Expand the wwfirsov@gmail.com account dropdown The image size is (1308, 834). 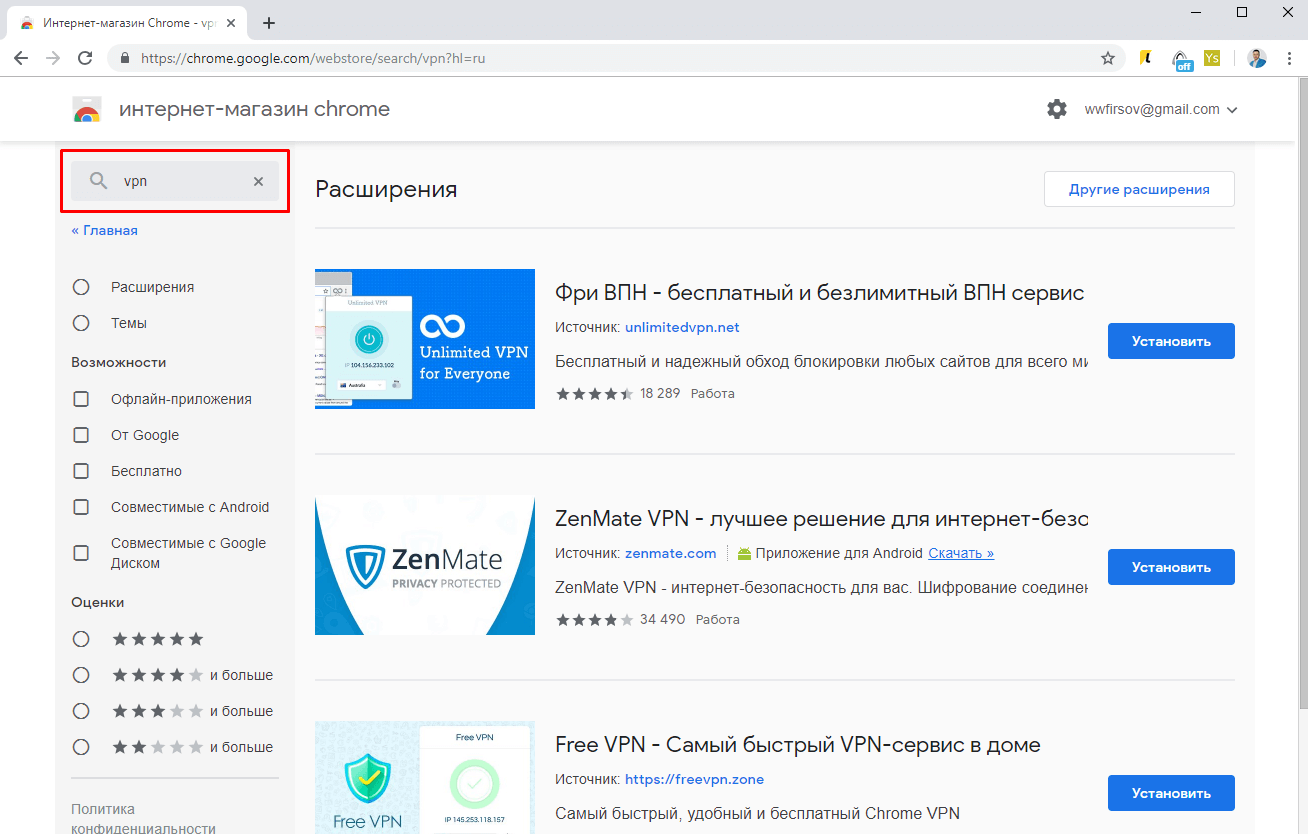(1161, 110)
